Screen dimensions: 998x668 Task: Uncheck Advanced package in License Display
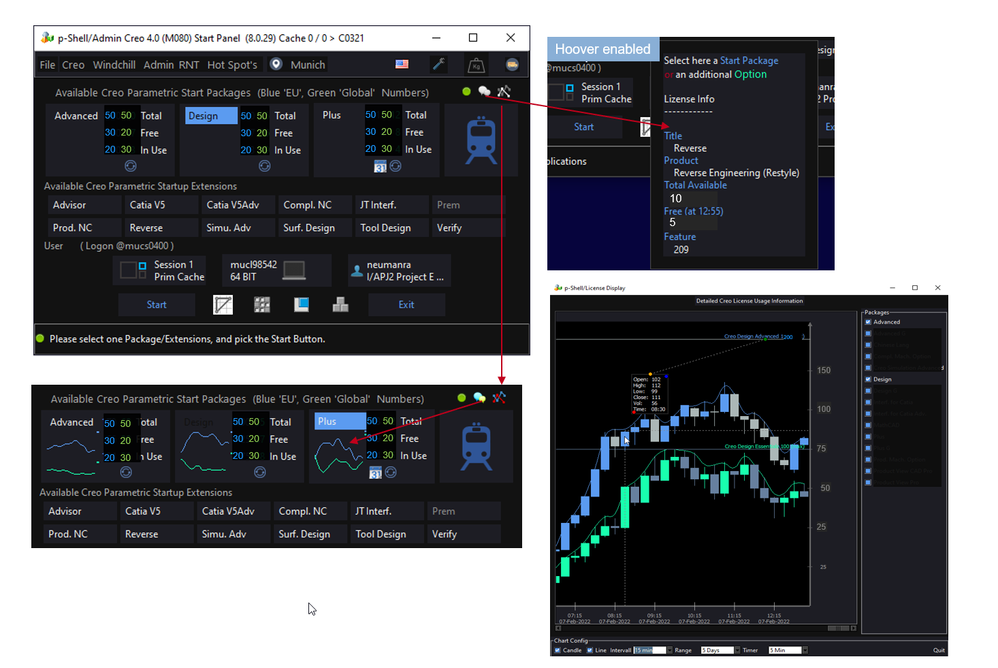tap(868, 322)
